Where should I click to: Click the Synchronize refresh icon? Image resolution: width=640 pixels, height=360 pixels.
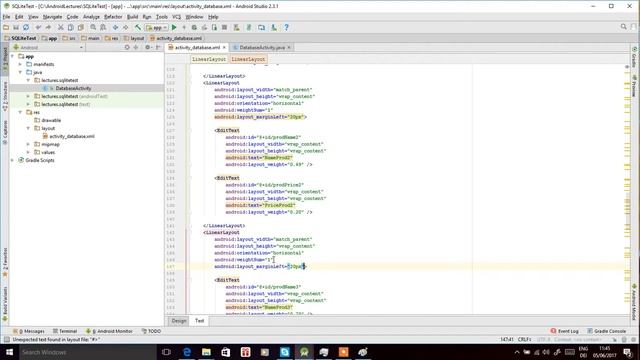click(x=26, y=27)
